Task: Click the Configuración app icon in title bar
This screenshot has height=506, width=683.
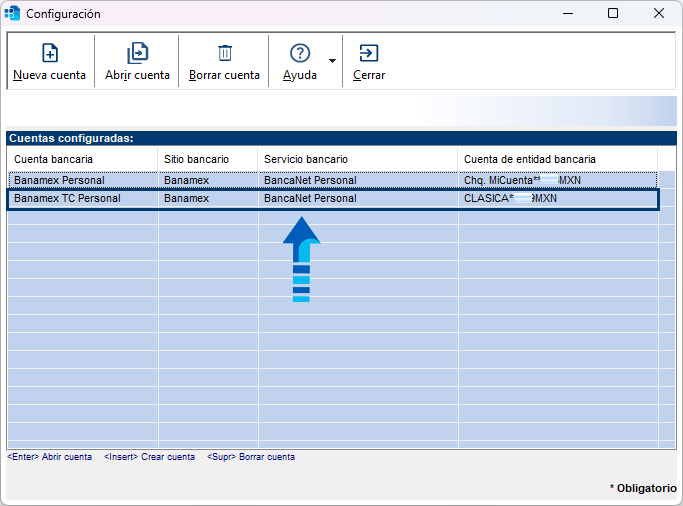Action: click(x=13, y=14)
